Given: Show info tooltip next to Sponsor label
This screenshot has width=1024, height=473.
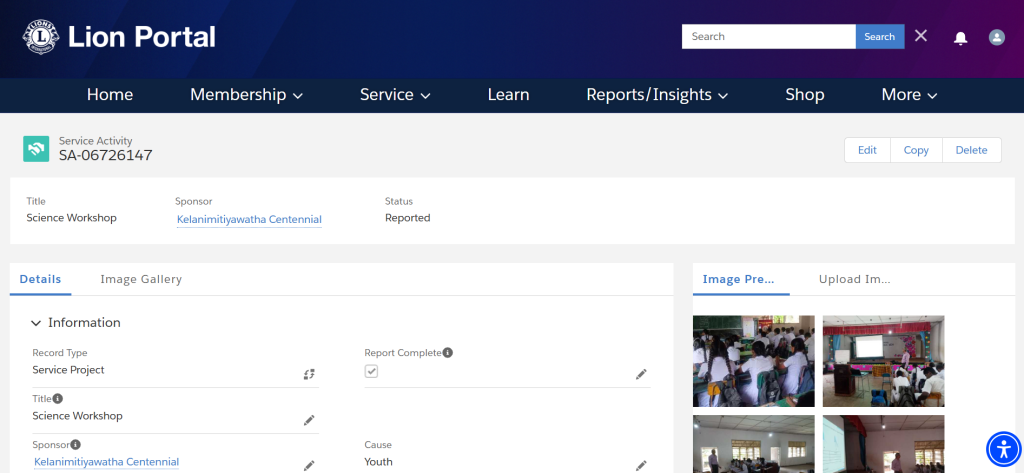Looking at the screenshot, I should point(76,445).
